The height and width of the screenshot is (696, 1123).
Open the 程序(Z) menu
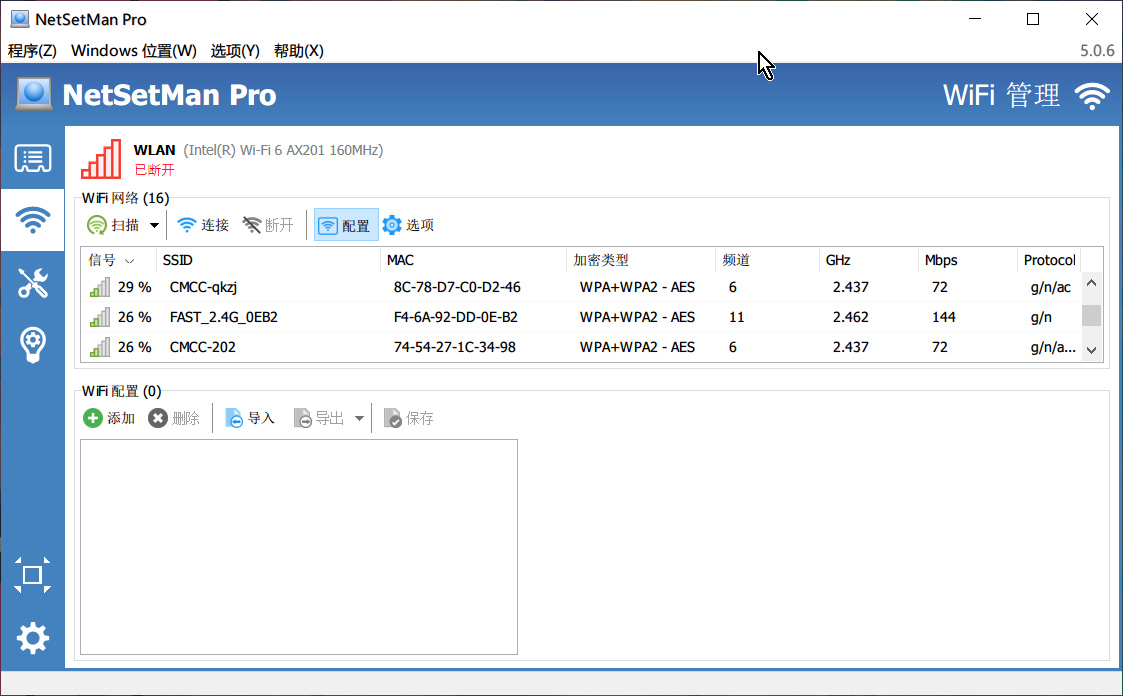(x=32, y=51)
